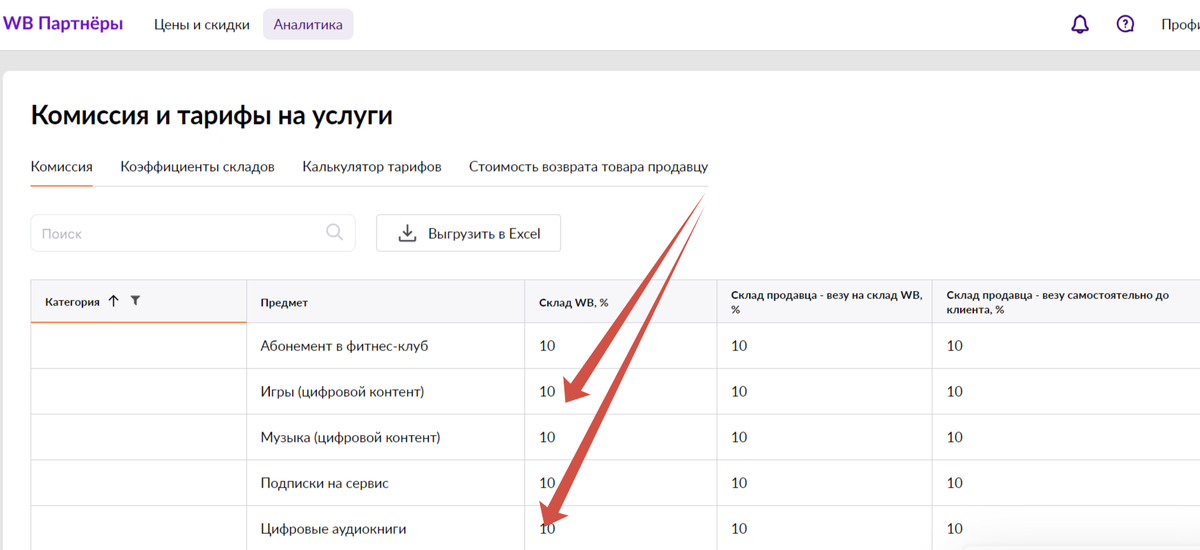
Task: Click the download icon on the Excel button
Action: tap(407, 233)
